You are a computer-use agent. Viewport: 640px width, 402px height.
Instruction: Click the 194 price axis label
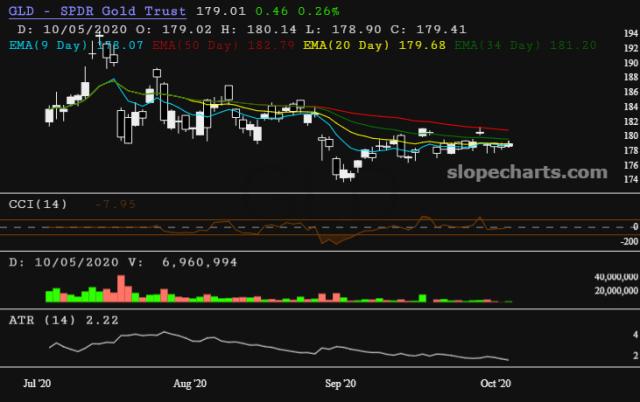pos(631,33)
